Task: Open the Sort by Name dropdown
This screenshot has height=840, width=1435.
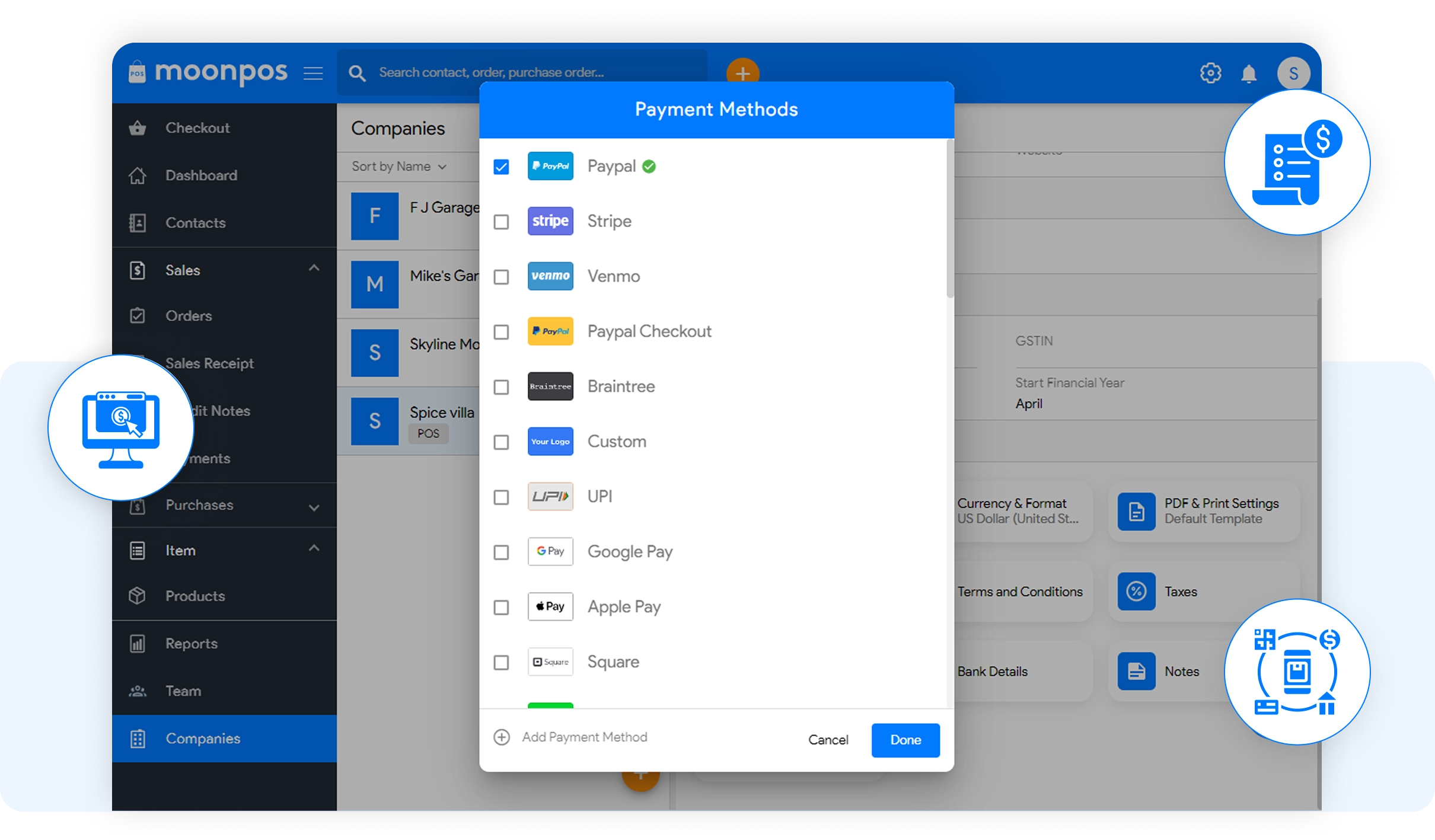Action: 397,167
